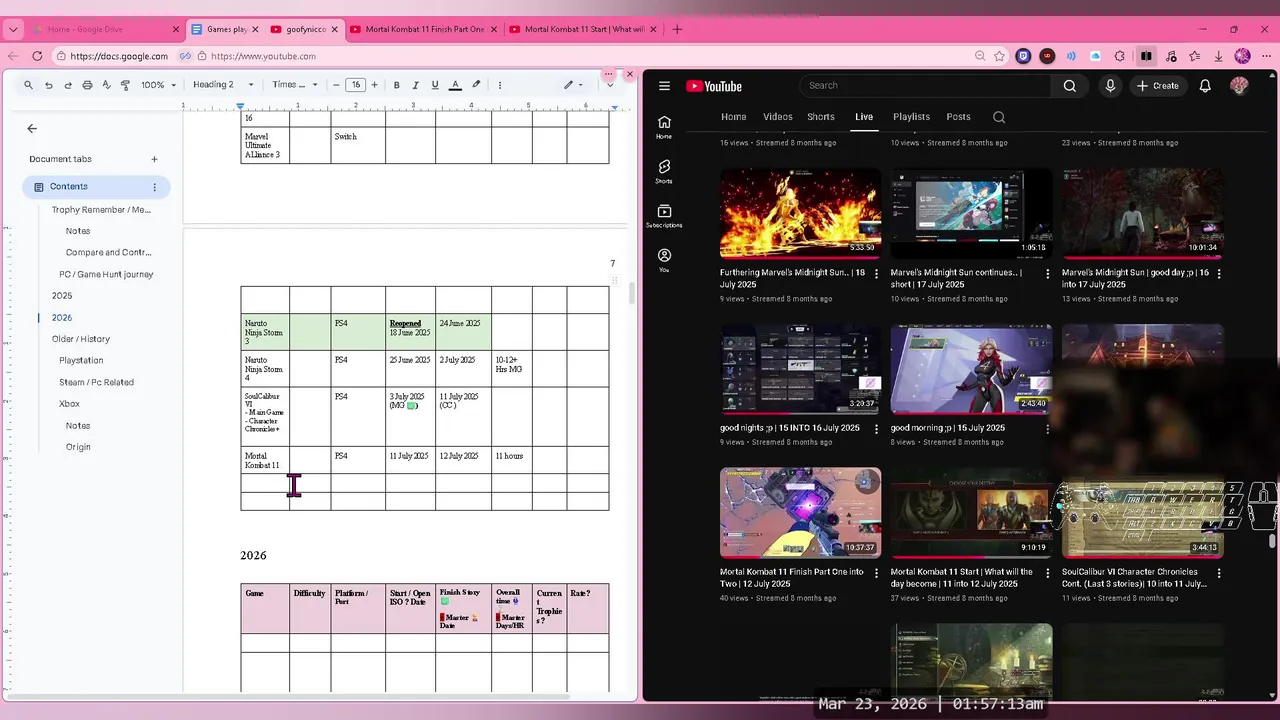Bookmark page with star icon in address bar

pyautogui.click(x=999, y=56)
